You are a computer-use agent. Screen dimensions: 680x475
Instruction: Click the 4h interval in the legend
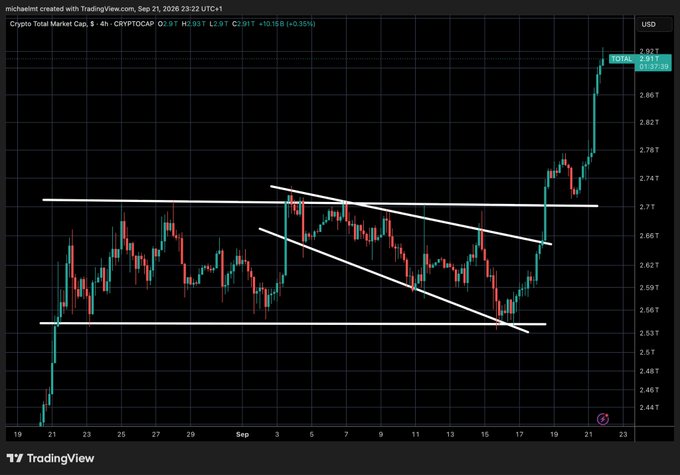point(104,24)
